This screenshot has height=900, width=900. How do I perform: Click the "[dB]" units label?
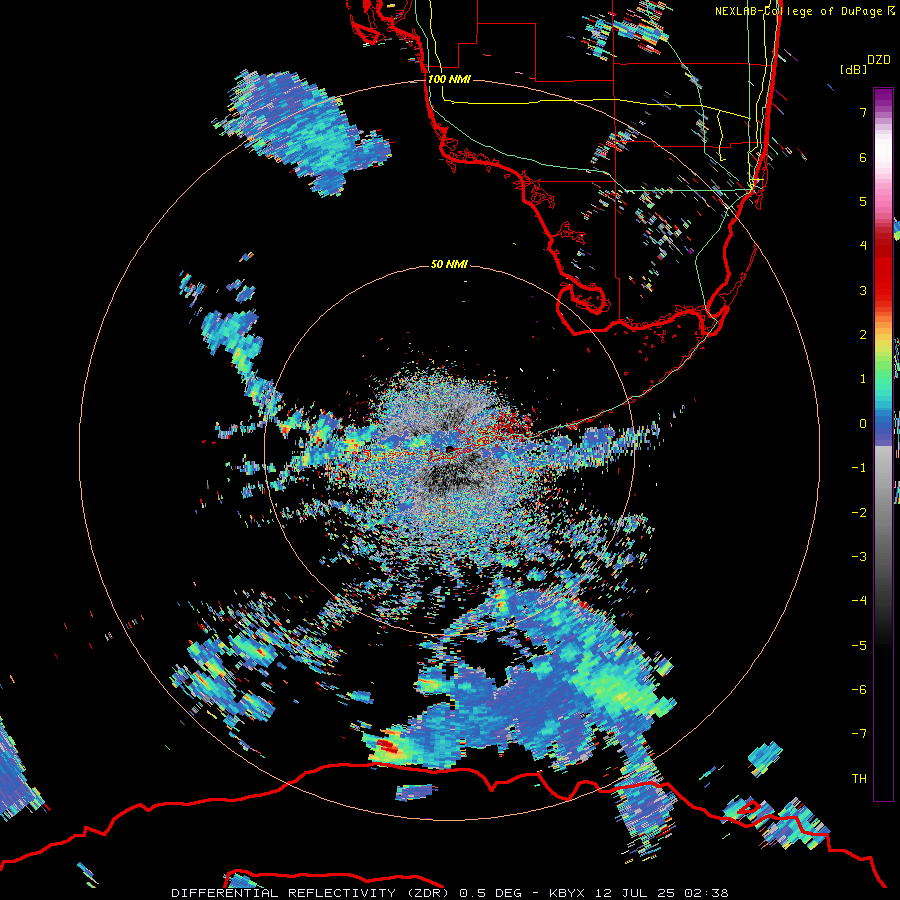pos(854,69)
